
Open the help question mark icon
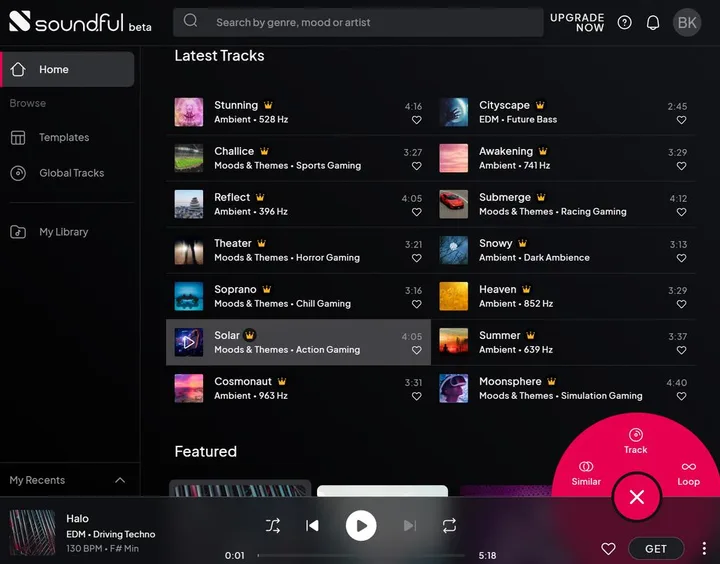pos(624,22)
